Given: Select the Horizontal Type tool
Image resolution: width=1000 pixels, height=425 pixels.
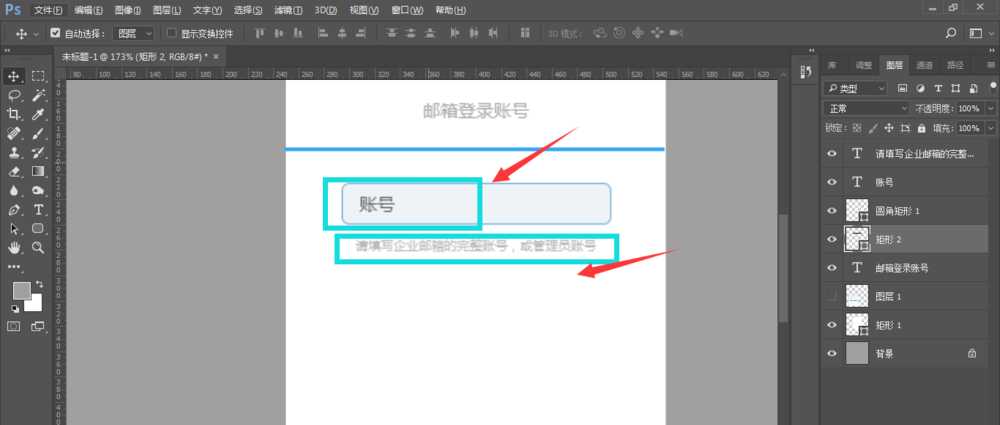Looking at the screenshot, I should (x=39, y=210).
